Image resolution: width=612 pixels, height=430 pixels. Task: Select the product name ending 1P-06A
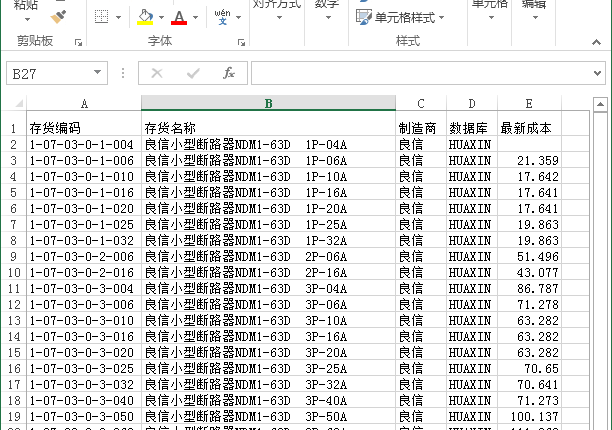(268, 160)
